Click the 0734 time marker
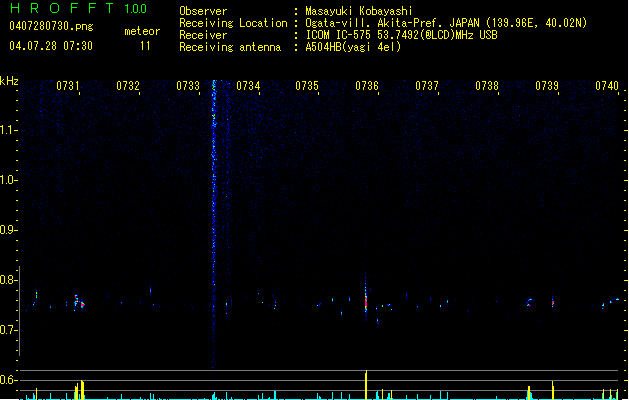 coord(248,86)
